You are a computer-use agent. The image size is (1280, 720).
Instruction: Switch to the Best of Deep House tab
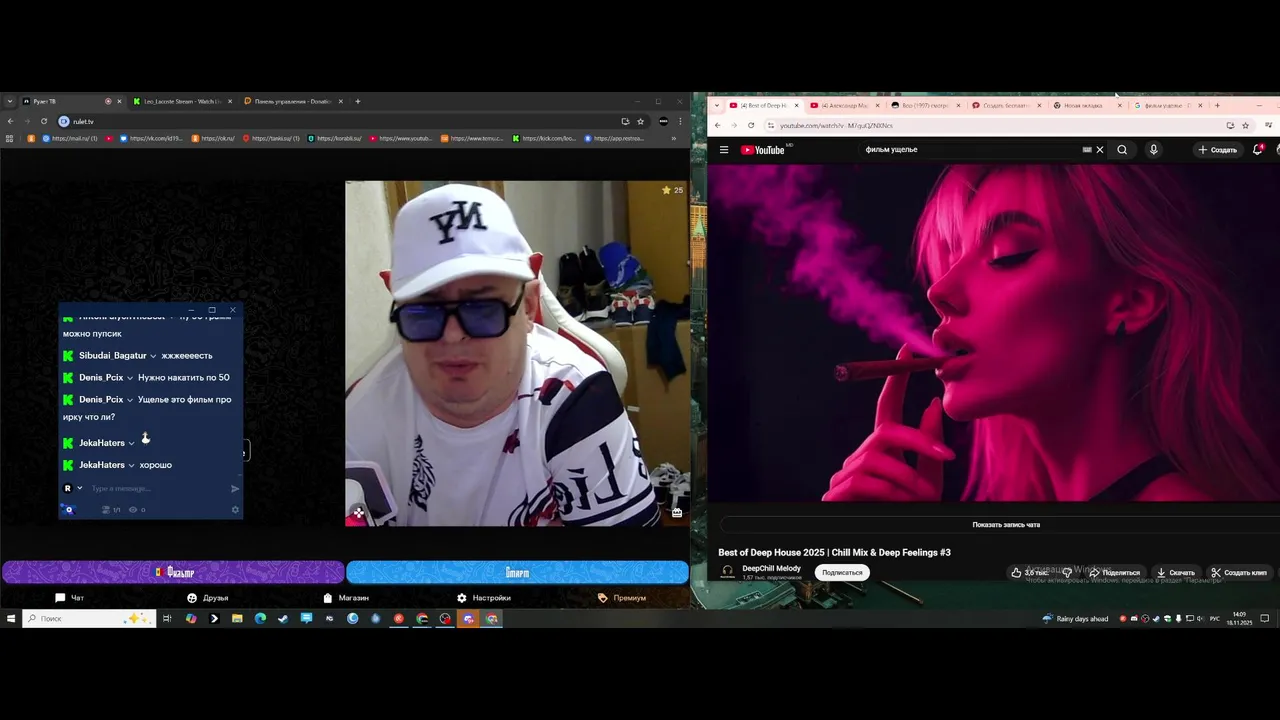point(763,105)
